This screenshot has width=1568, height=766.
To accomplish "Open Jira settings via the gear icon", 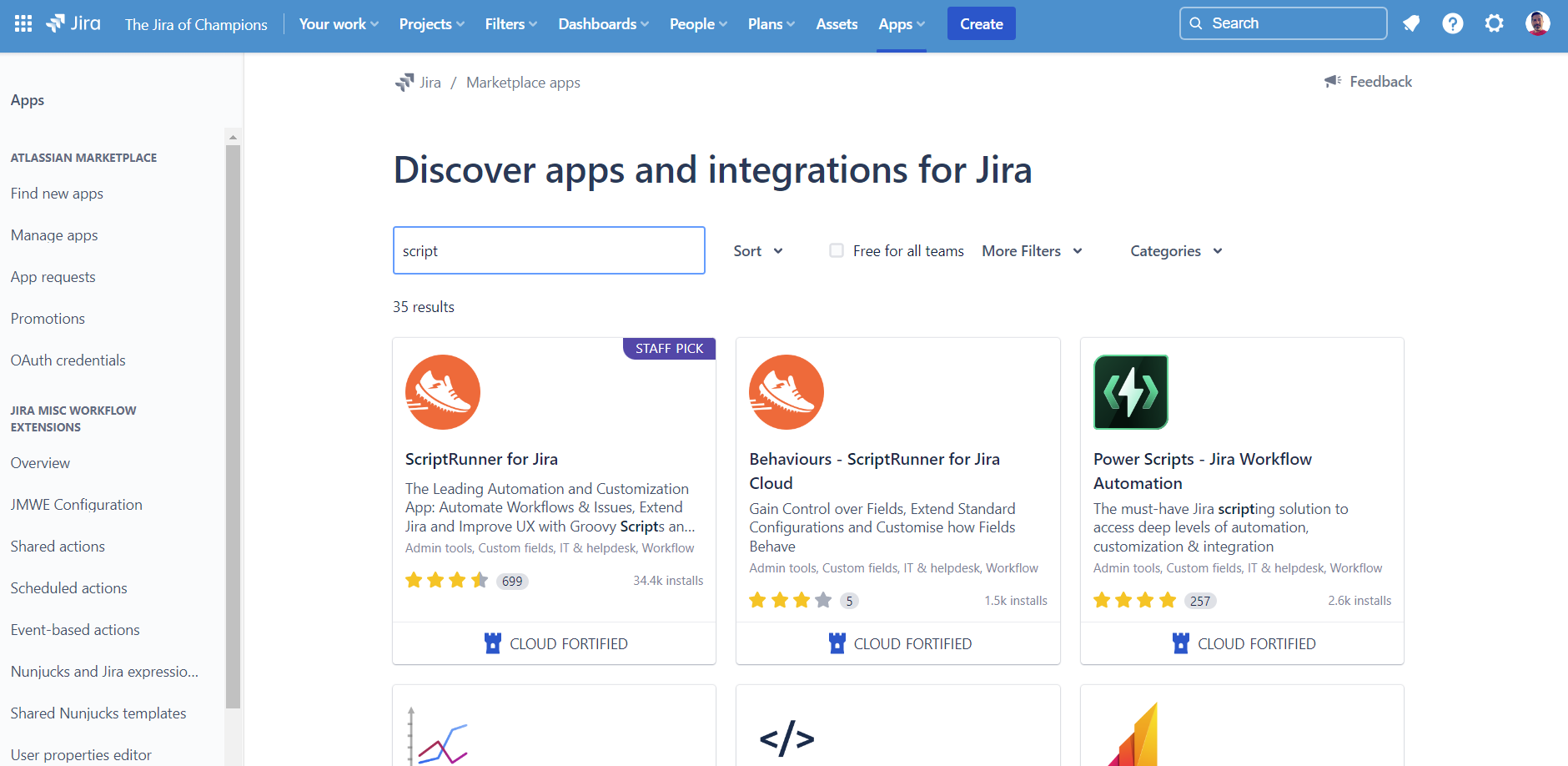I will [1495, 23].
